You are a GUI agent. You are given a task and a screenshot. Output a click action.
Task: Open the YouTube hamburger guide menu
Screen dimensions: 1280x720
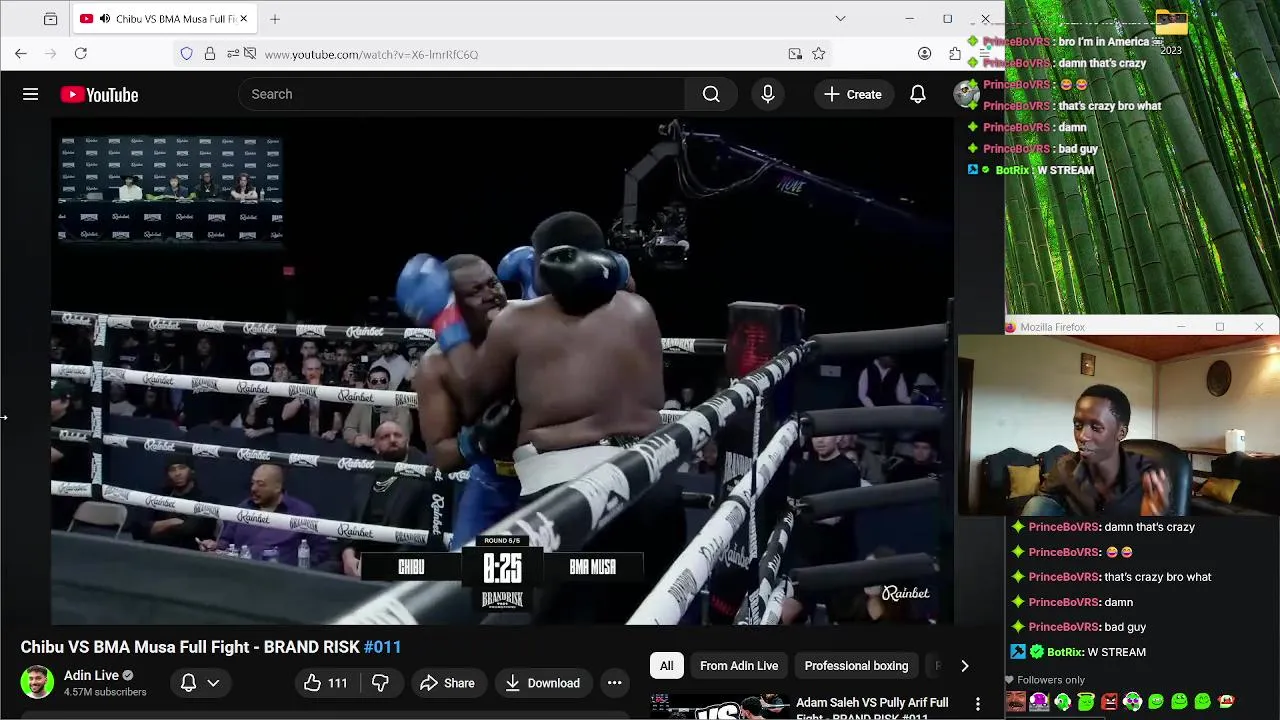click(x=31, y=94)
